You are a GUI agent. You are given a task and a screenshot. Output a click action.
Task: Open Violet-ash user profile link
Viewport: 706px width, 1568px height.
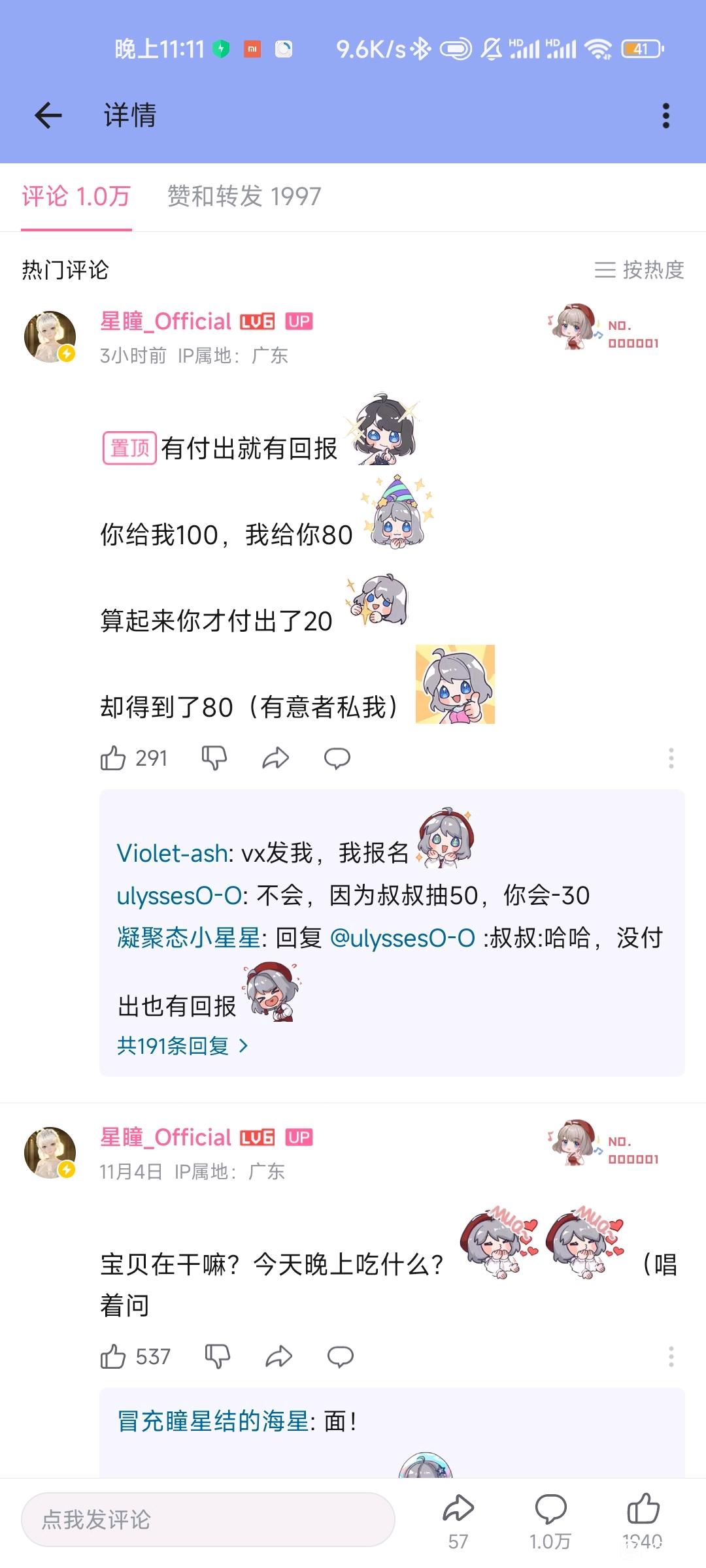pos(172,853)
